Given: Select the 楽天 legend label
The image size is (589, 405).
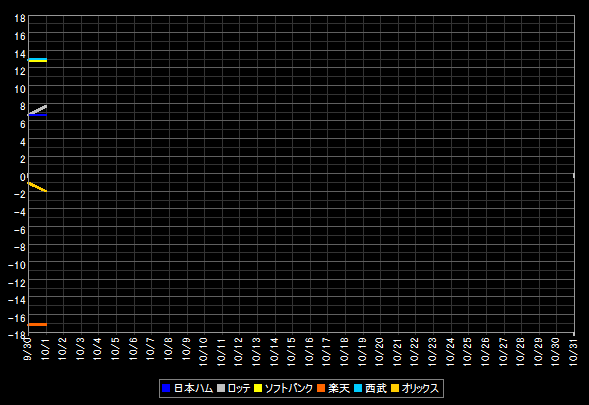Looking at the screenshot, I should (338, 388).
